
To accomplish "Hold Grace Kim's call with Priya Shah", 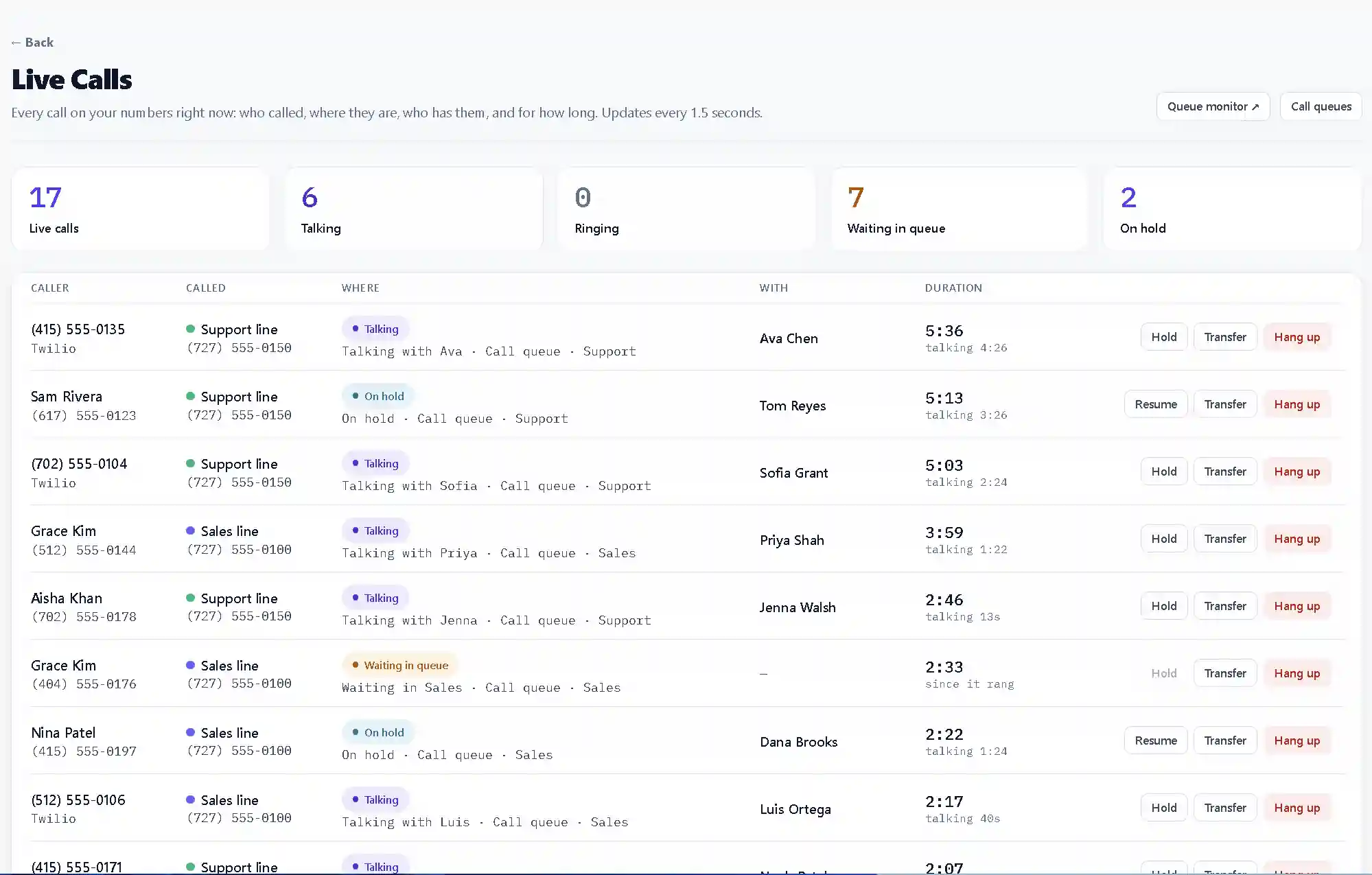I will [x=1164, y=539].
